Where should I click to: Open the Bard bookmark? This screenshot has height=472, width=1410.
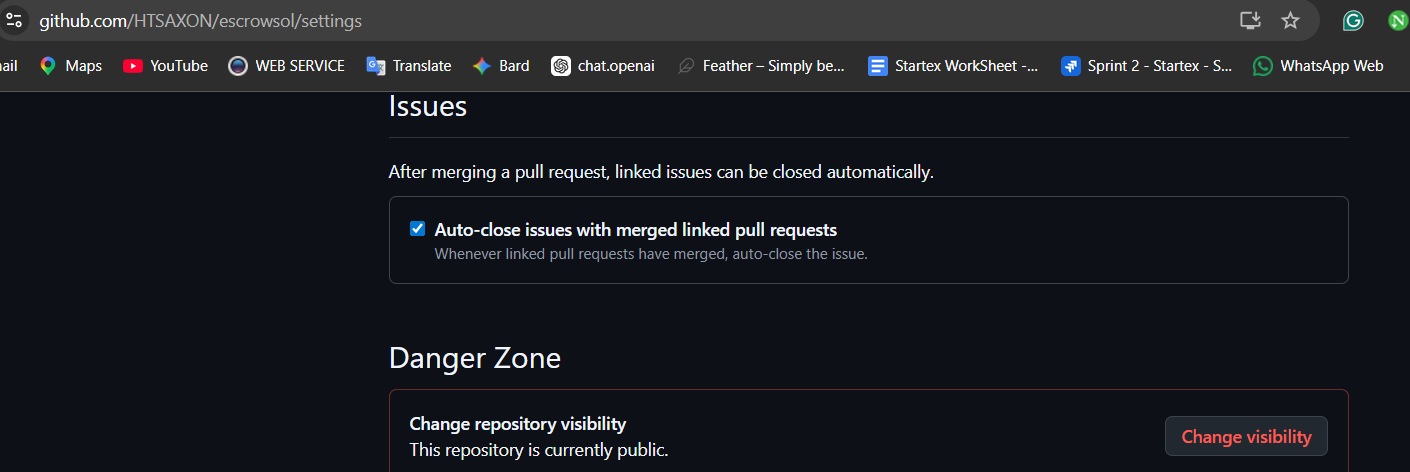[x=501, y=66]
